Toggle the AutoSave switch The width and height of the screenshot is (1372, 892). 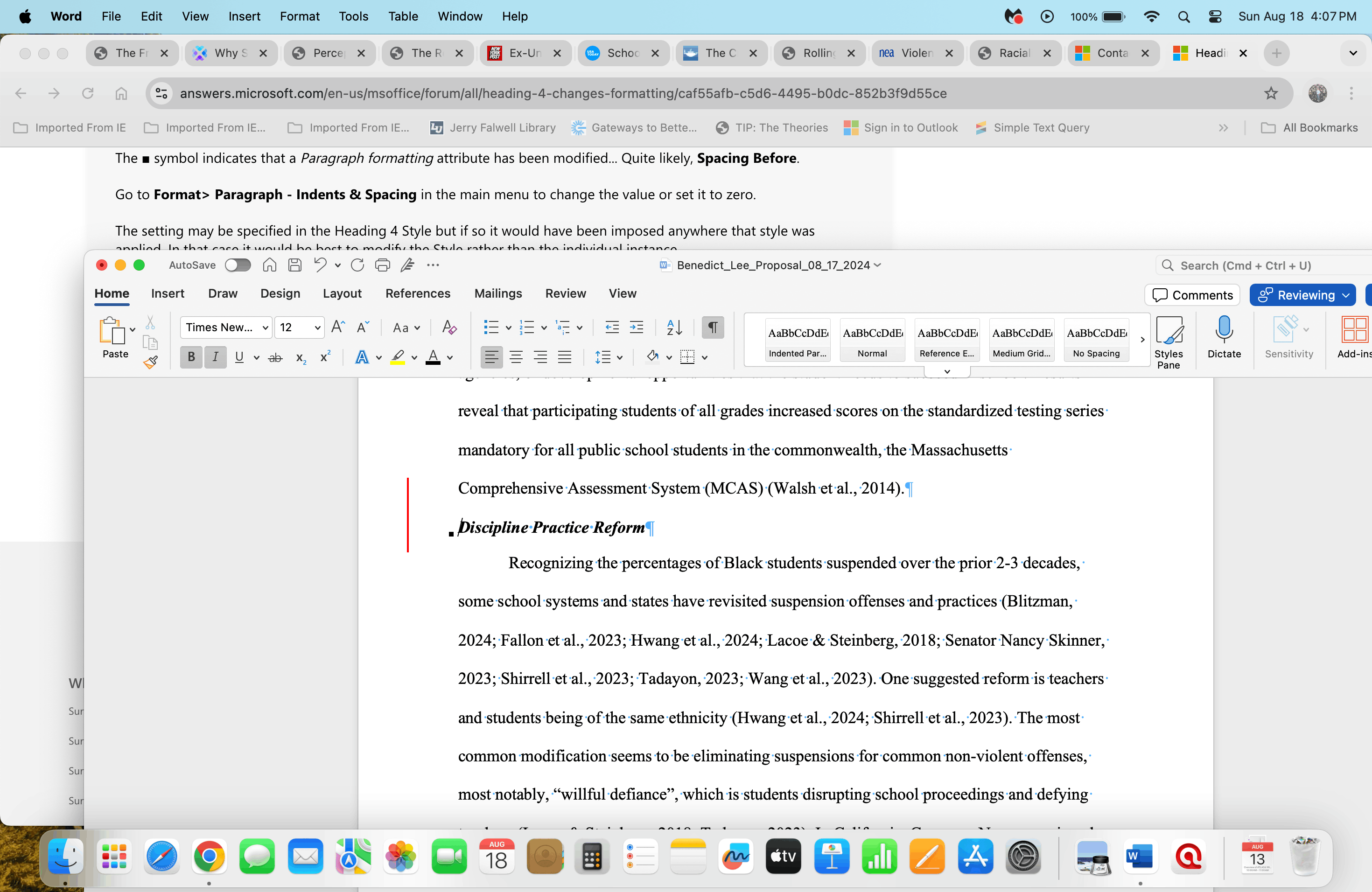238,265
